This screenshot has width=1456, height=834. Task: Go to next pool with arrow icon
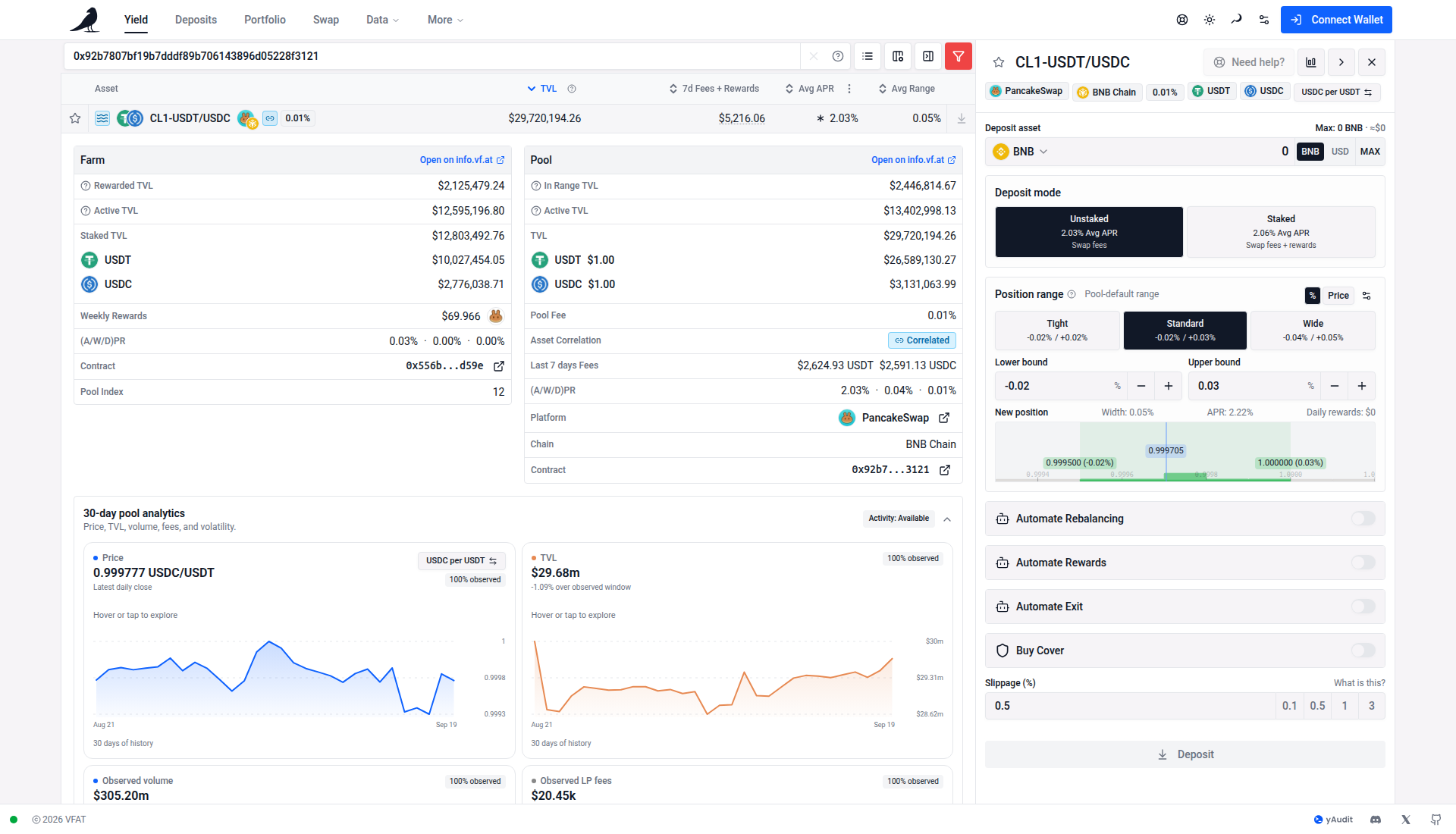click(1341, 62)
